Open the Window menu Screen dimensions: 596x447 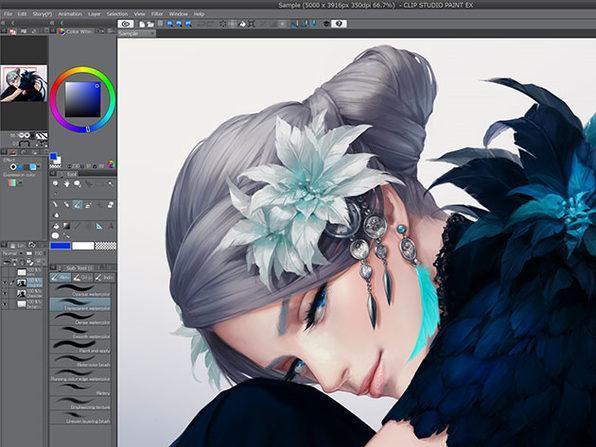point(178,14)
